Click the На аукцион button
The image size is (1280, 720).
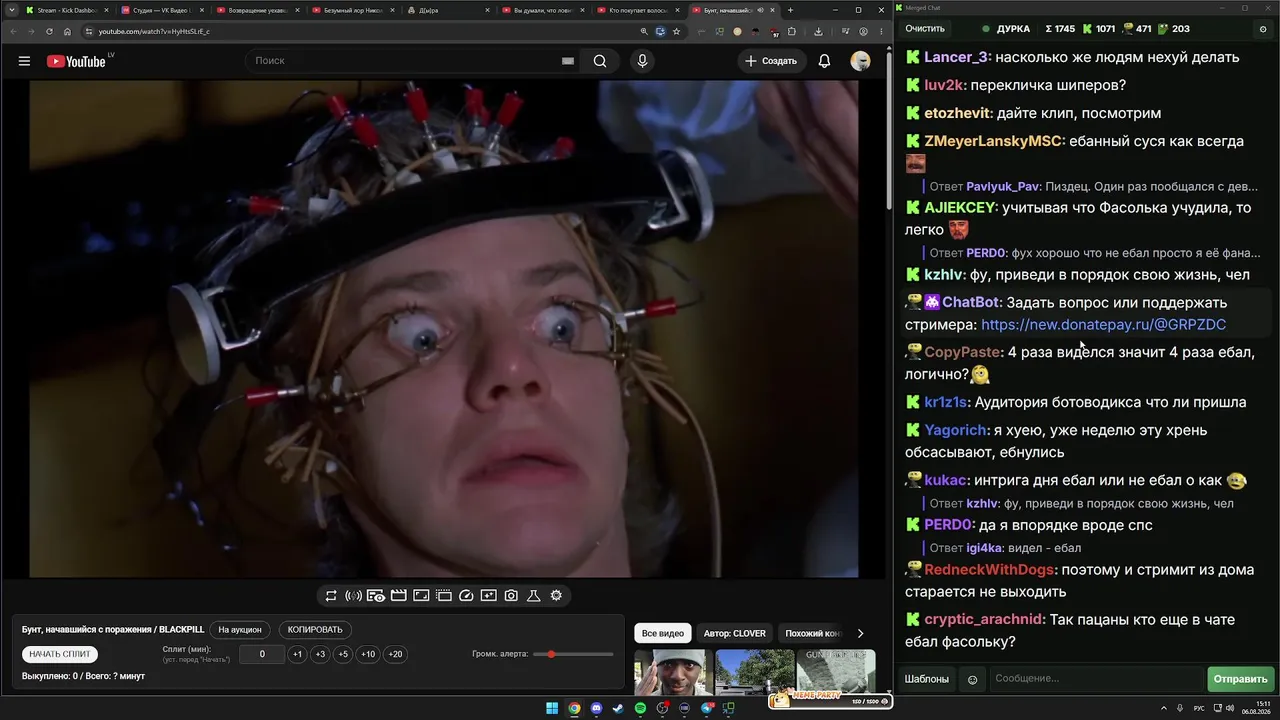(x=240, y=630)
